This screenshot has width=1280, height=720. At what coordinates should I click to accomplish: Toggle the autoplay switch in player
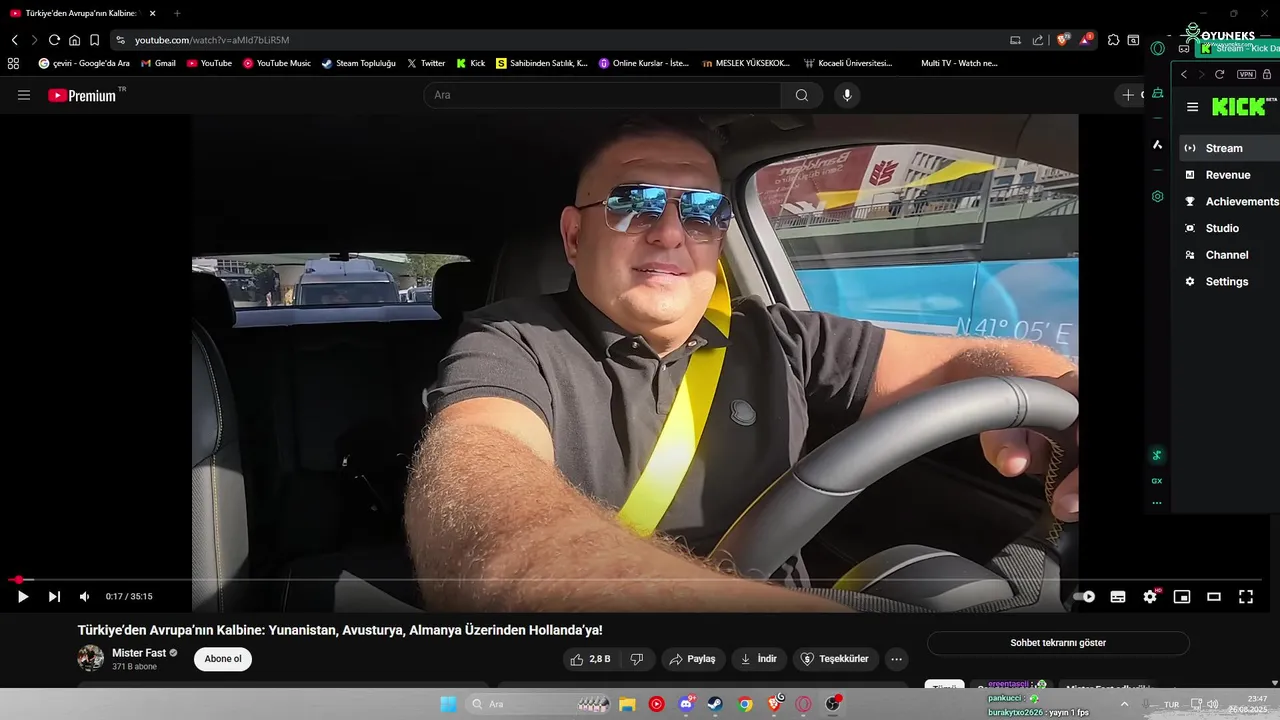point(1085,597)
